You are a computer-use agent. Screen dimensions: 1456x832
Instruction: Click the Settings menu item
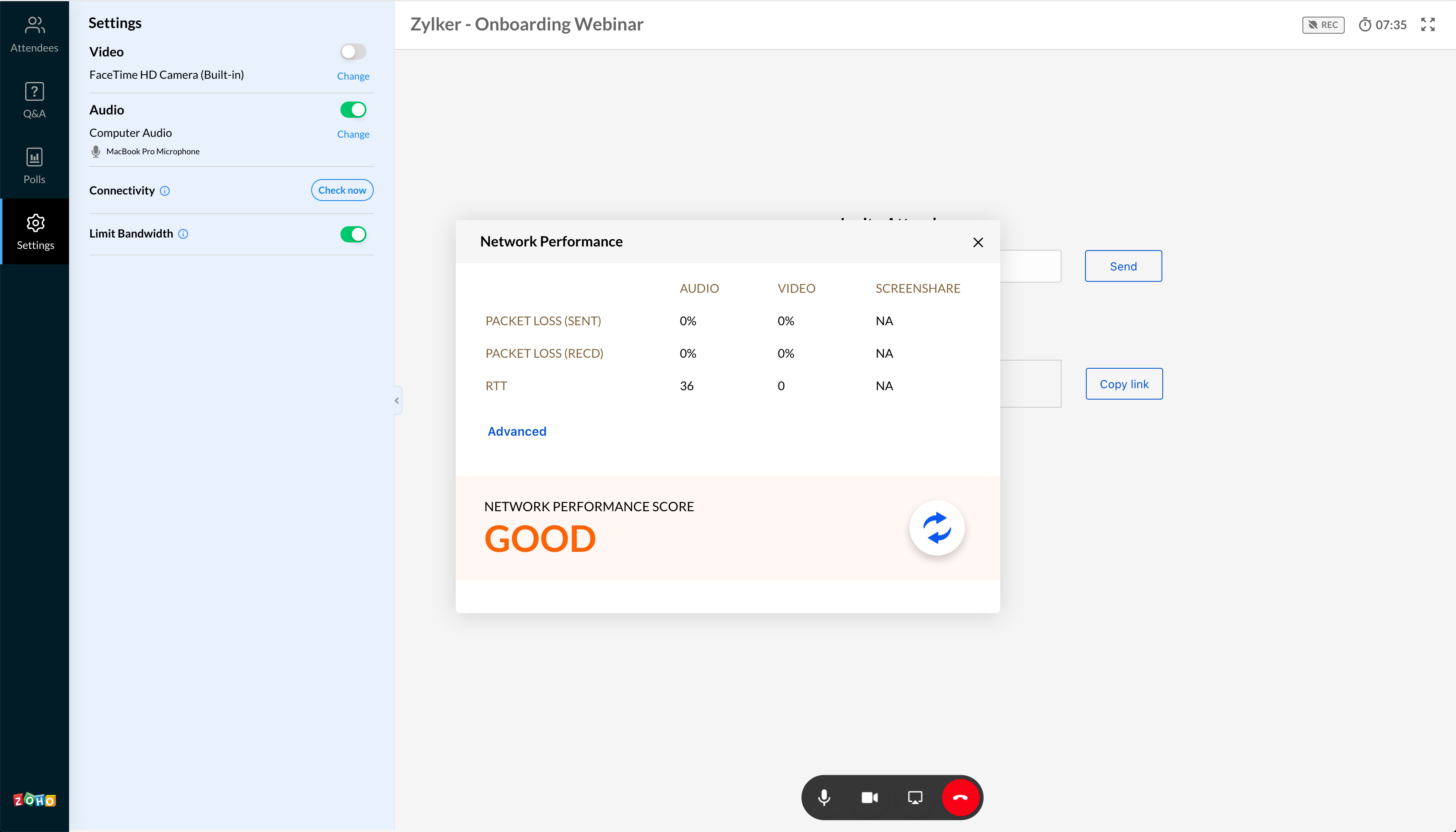pos(35,233)
